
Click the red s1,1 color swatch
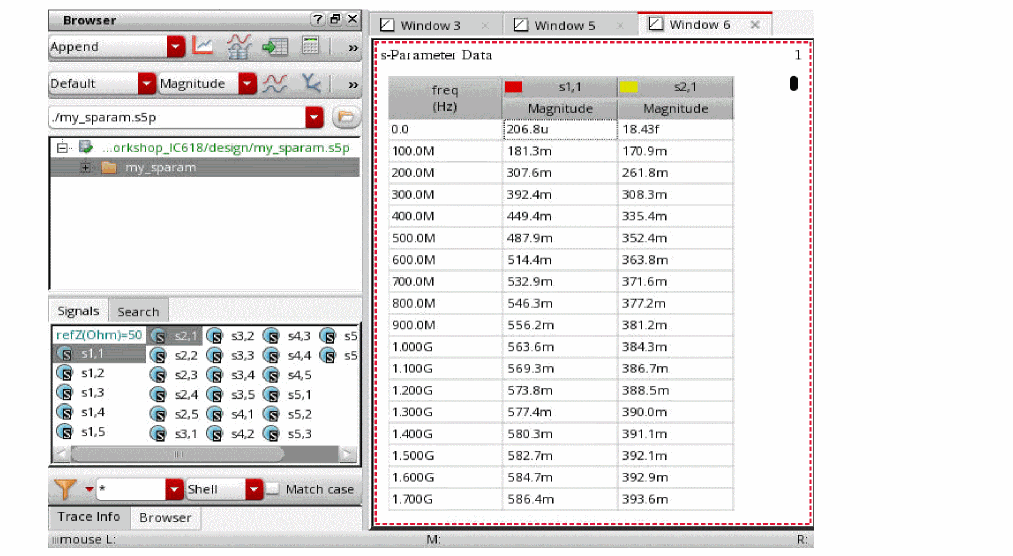[513, 87]
